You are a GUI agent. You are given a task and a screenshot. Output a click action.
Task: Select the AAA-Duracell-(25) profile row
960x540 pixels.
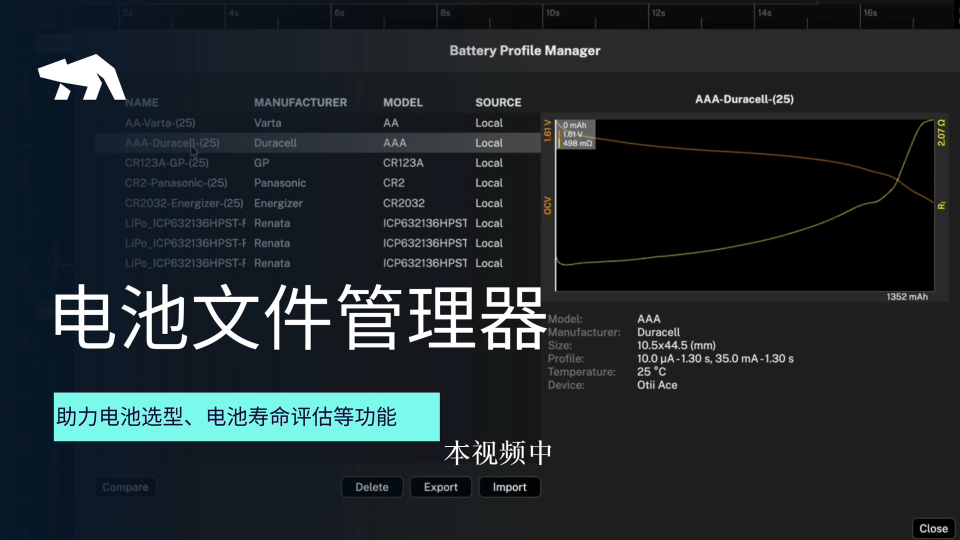pos(318,143)
